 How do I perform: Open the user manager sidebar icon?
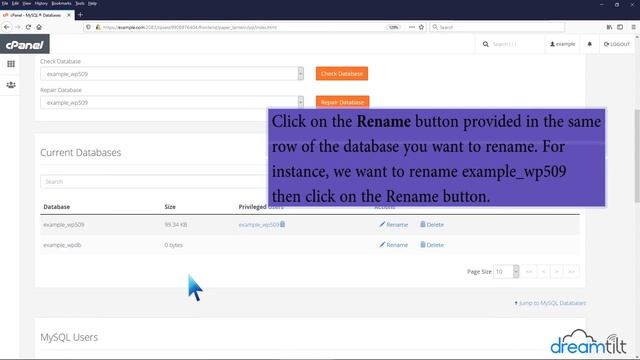click(11, 85)
